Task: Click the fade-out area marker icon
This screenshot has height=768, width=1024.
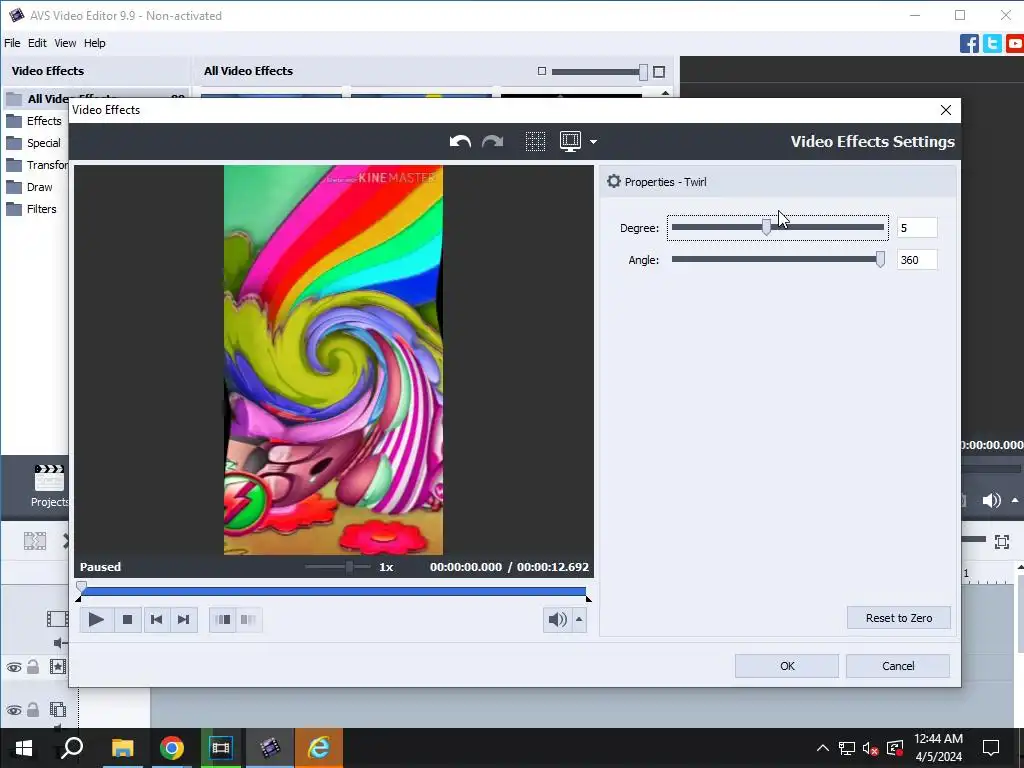Action: click(248, 620)
